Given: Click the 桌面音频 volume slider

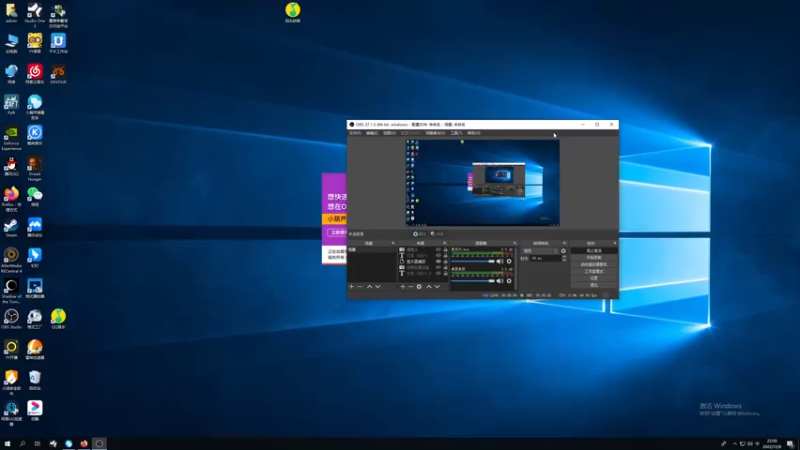Looking at the screenshot, I should (473, 281).
